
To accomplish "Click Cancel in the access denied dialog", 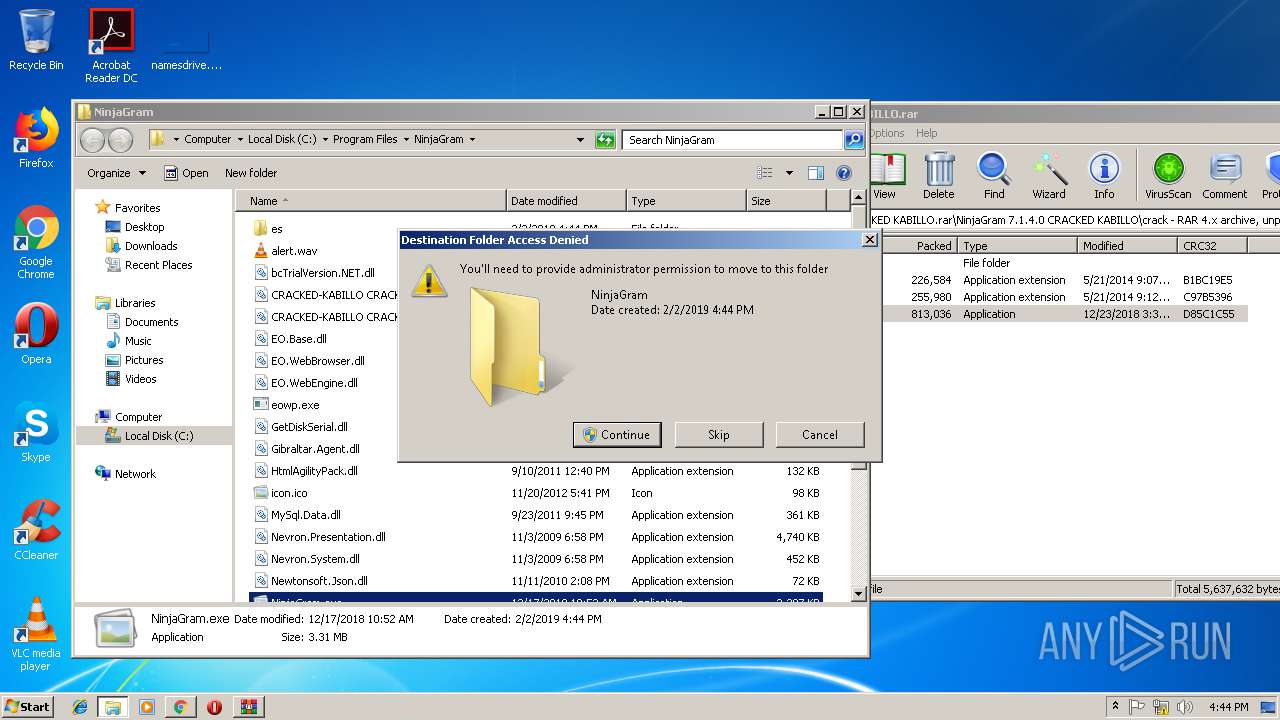I will 820,434.
